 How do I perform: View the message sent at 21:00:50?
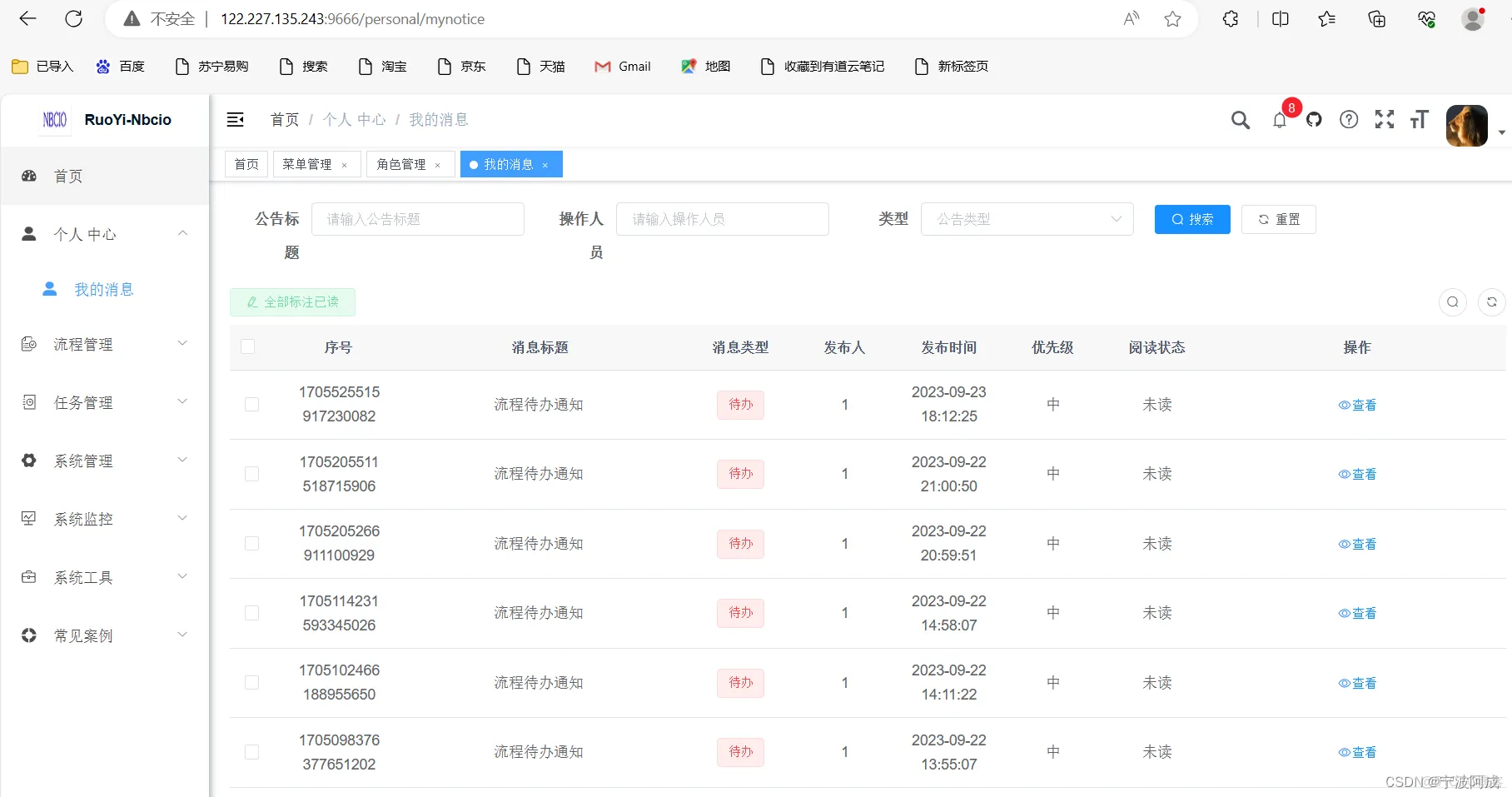click(x=1357, y=474)
